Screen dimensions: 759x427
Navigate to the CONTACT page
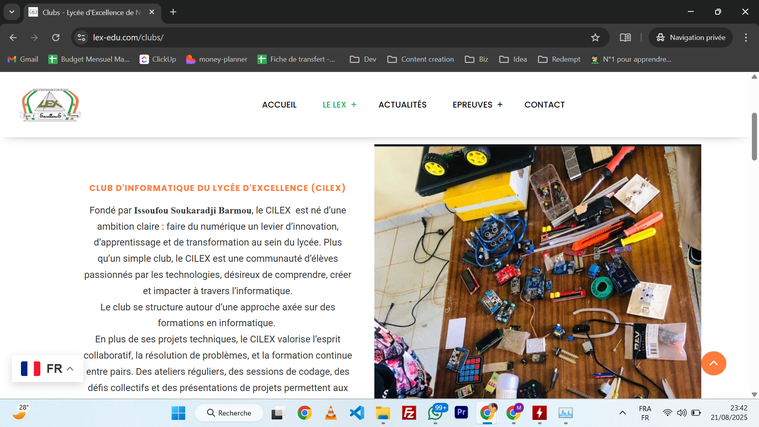(x=544, y=105)
